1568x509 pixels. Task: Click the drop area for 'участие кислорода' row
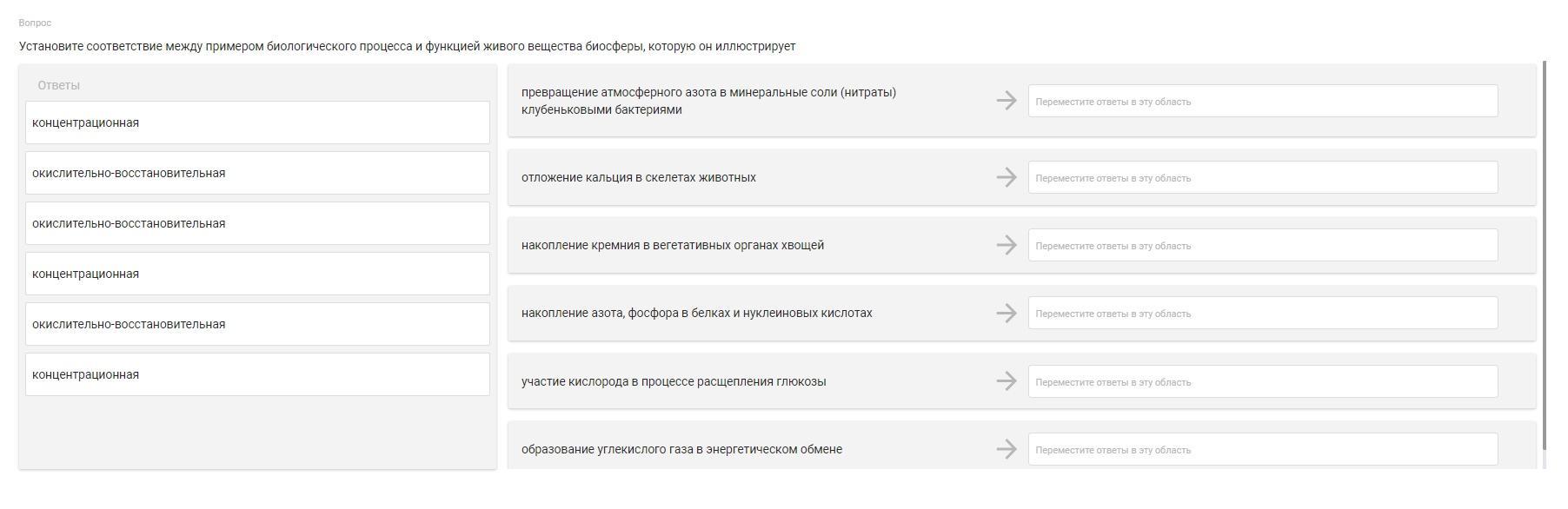[1262, 381]
